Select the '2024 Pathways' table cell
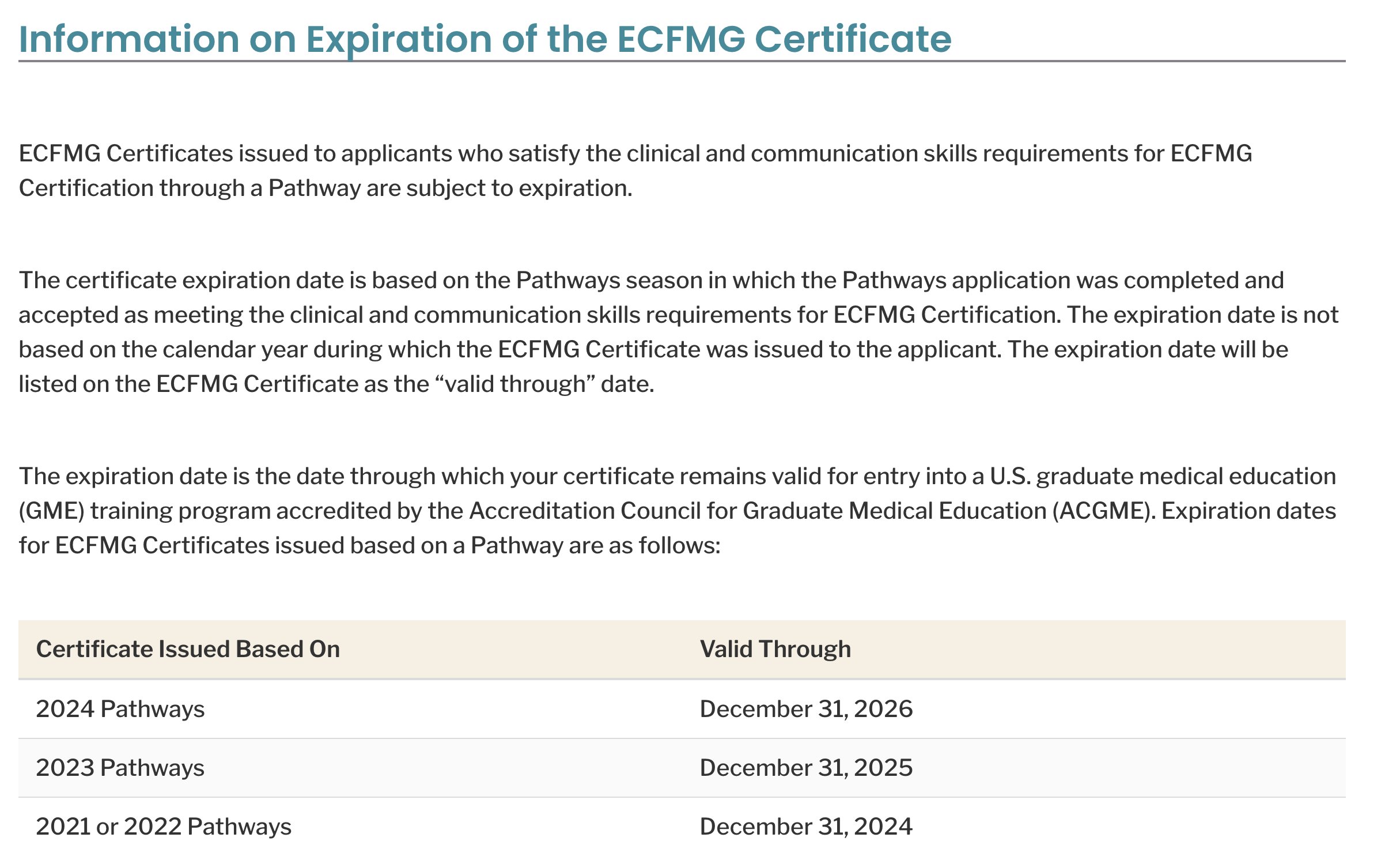Image resolution: width=1400 pixels, height=860 pixels. coord(120,709)
